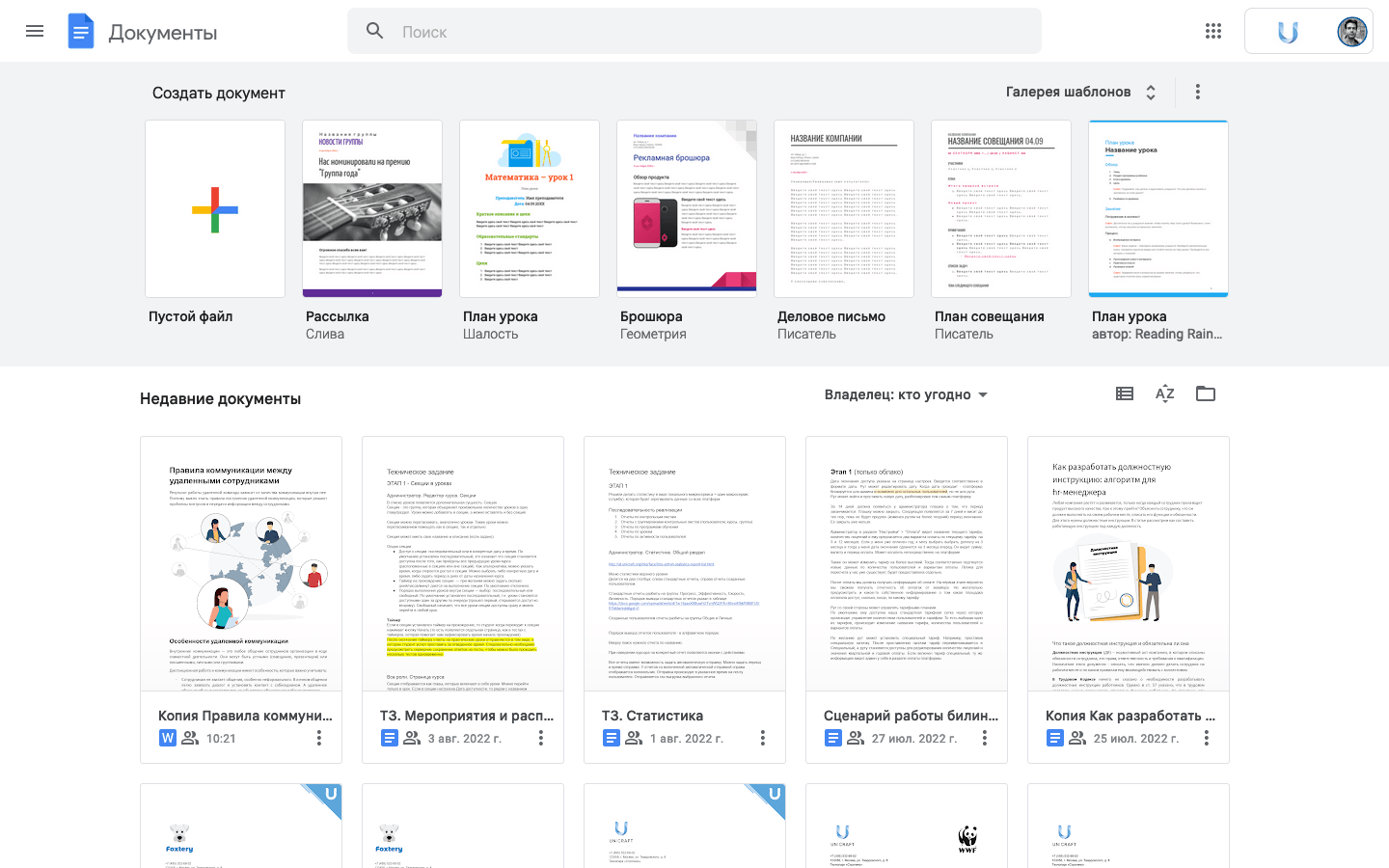Open the Google account profile avatar
The height and width of the screenshot is (868, 1389).
pyautogui.click(x=1352, y=31)
